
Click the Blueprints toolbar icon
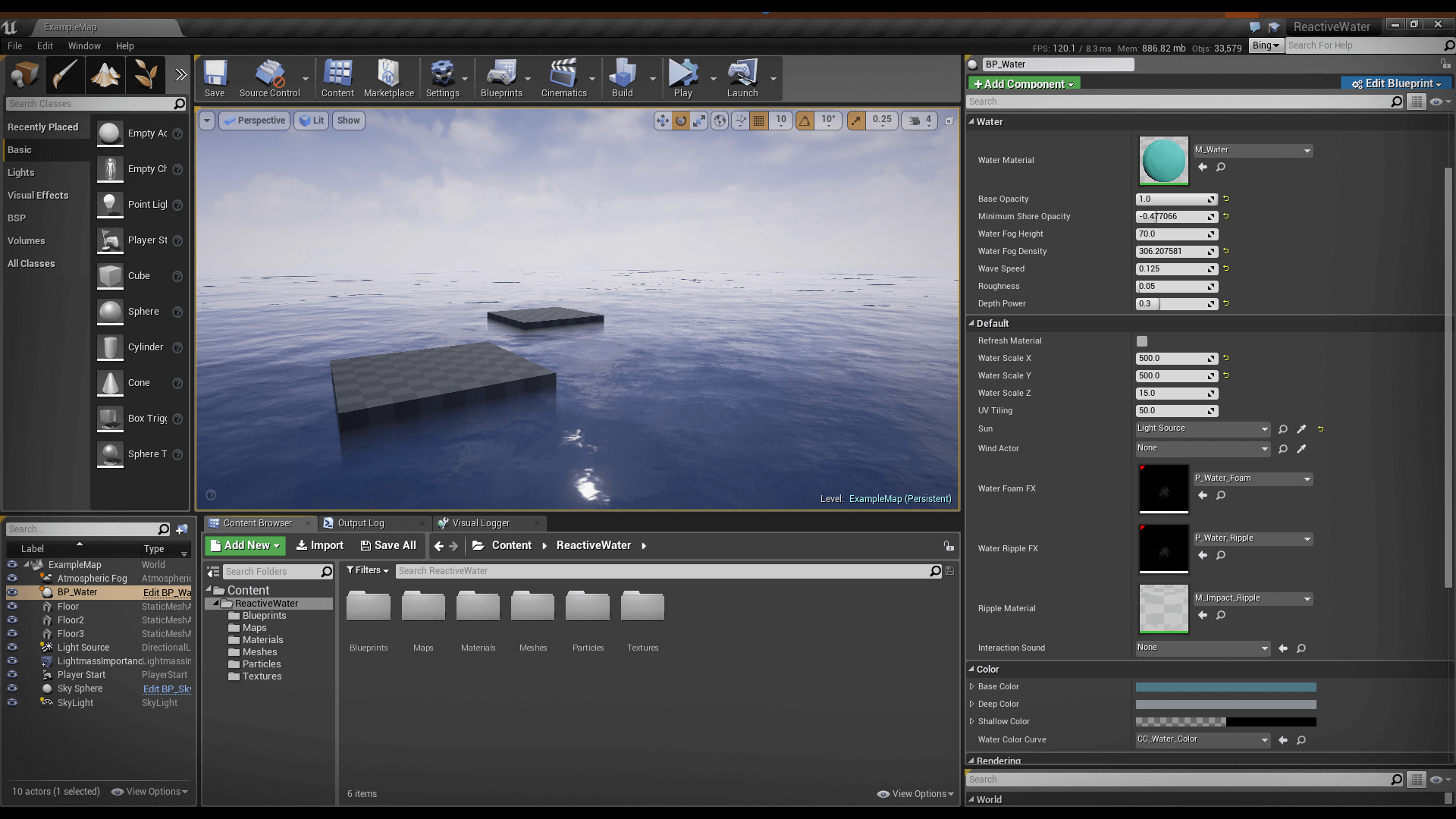(x=501, y=77)
